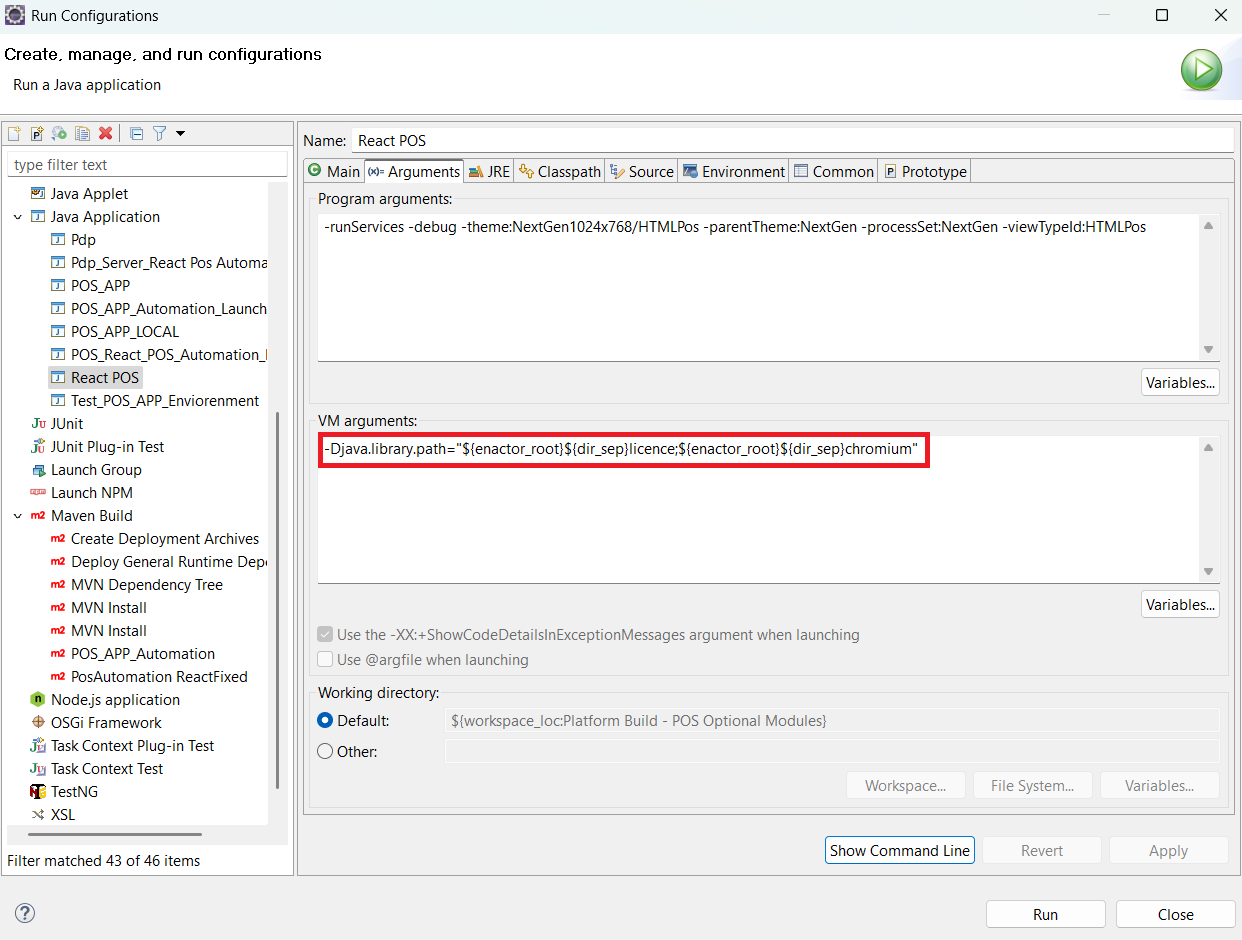Click the New launch configuration icon
This screenshot has width=1242, height=940.
click(14, 133)
